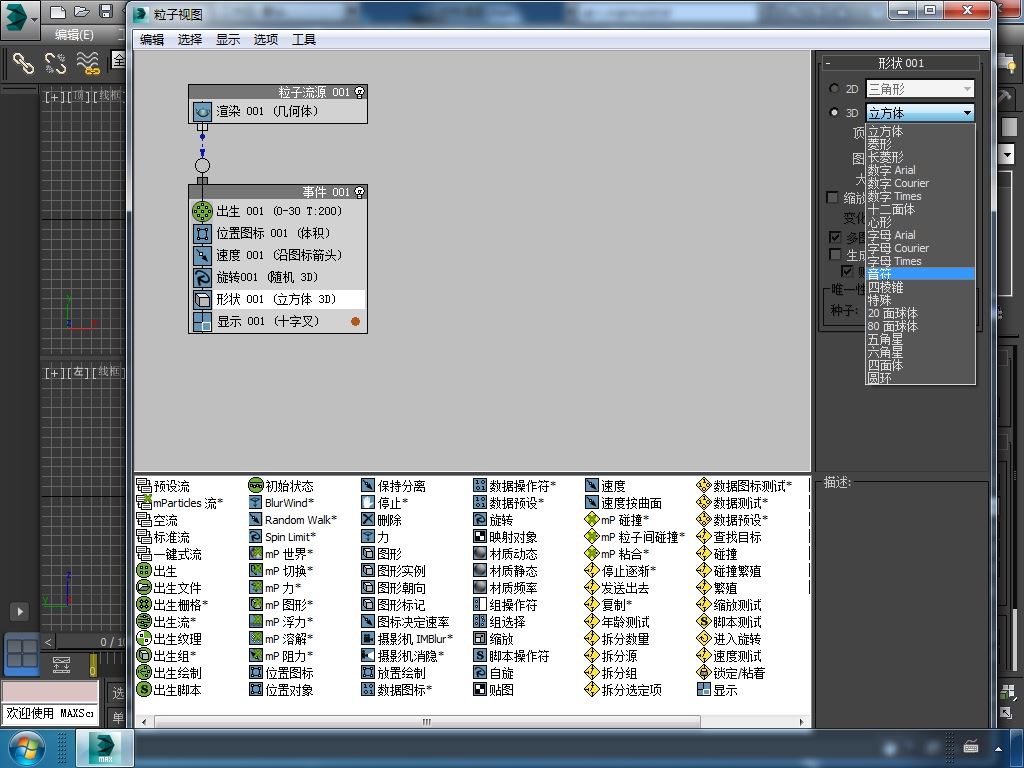
Task: Click the Save File icon in 3ds Max title bar
Action: [x=106, y=11]
